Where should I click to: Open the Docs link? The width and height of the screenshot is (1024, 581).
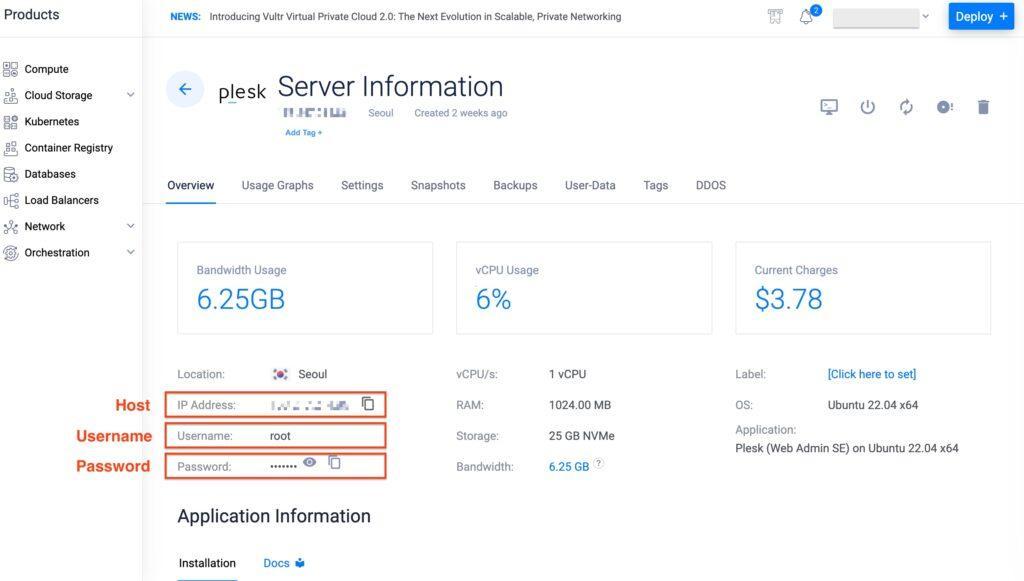click(276, 563)
